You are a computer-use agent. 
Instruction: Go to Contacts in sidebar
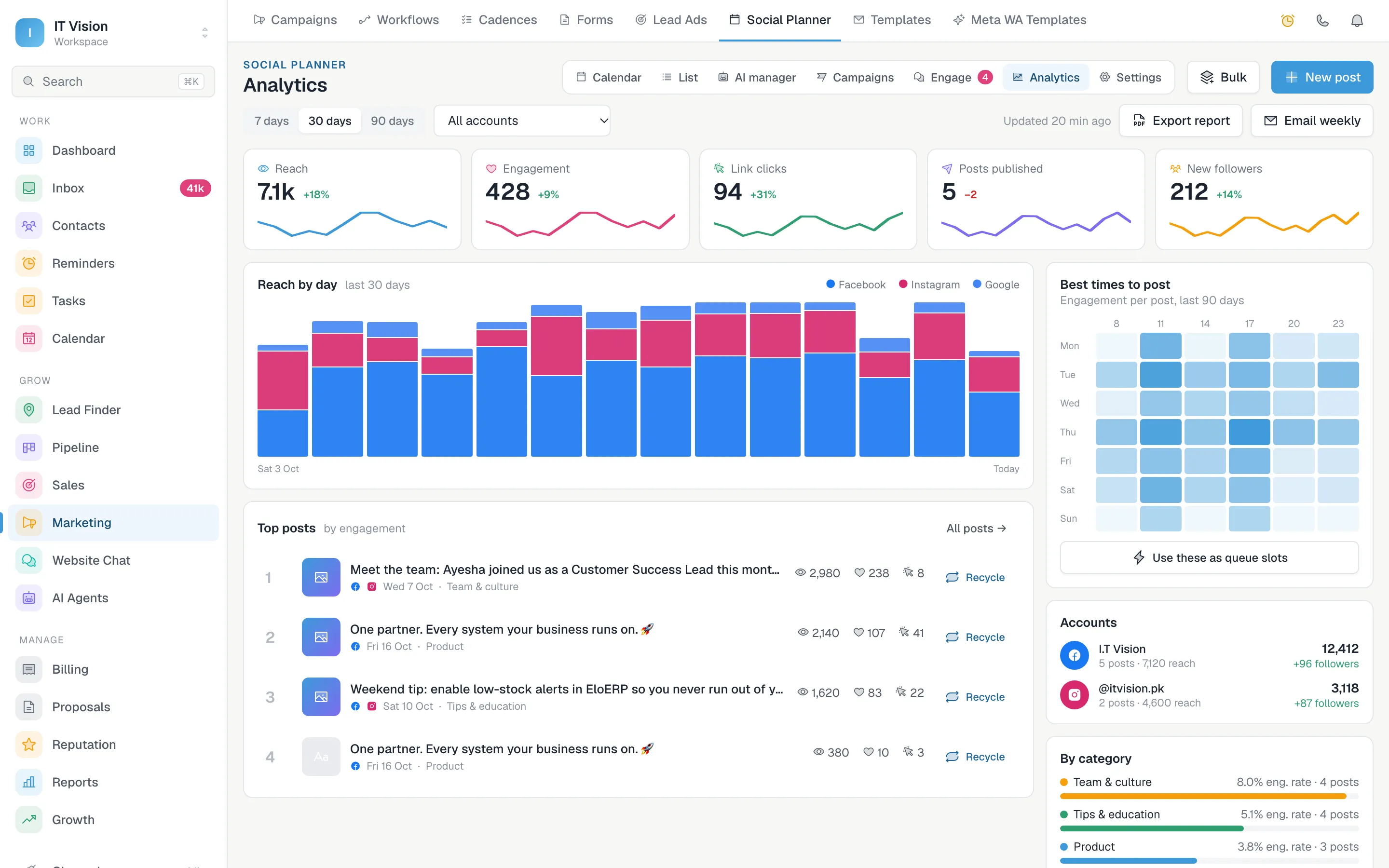click(x=113, y=226)
